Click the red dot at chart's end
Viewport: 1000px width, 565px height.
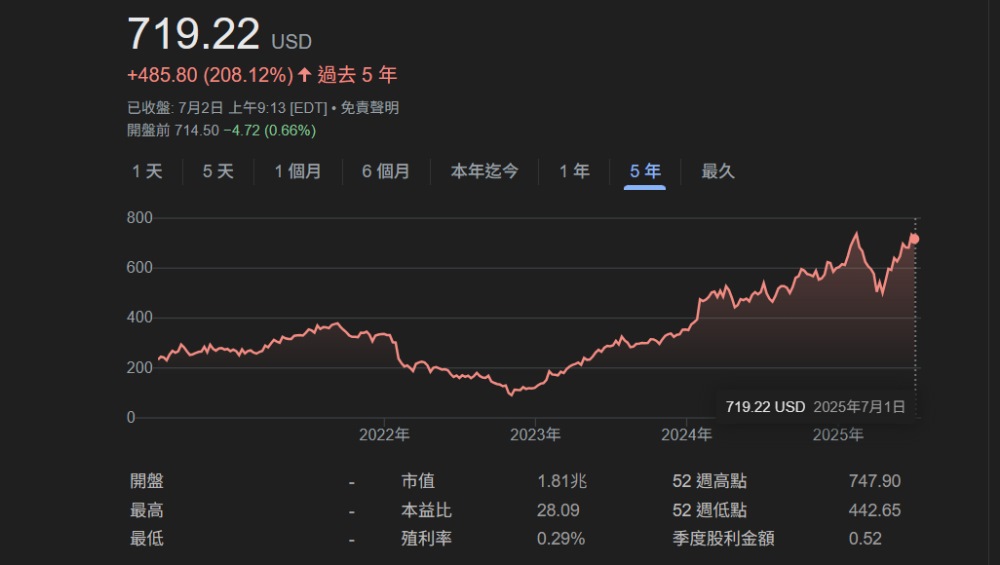point(914,239)
